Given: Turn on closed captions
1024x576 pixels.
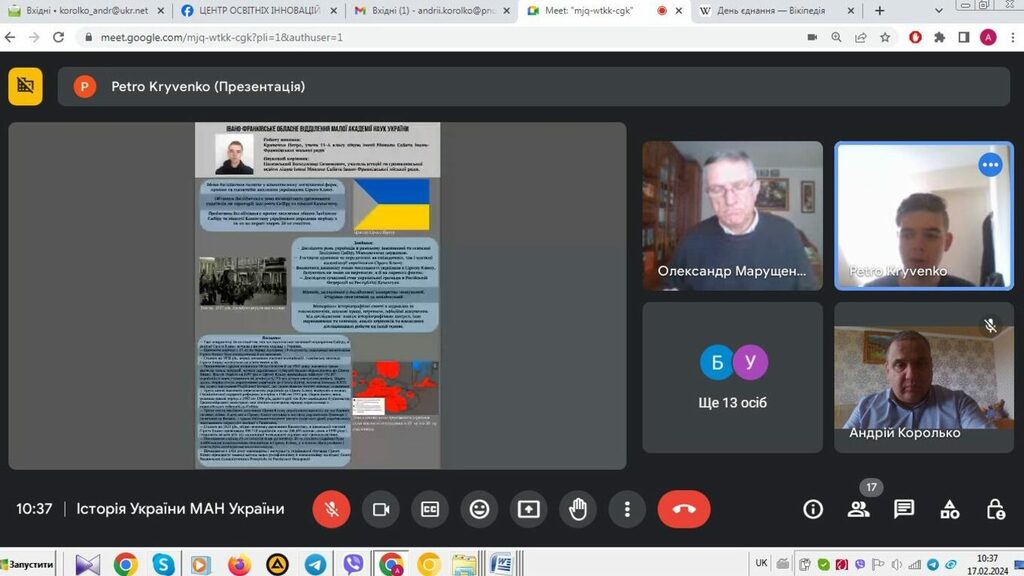Looking at the screenshot, I should pos(430,509).
